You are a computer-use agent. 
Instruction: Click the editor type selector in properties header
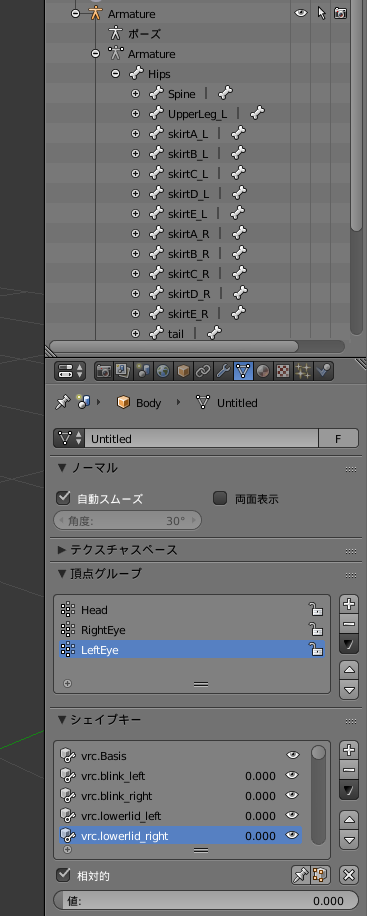[70, 371]
